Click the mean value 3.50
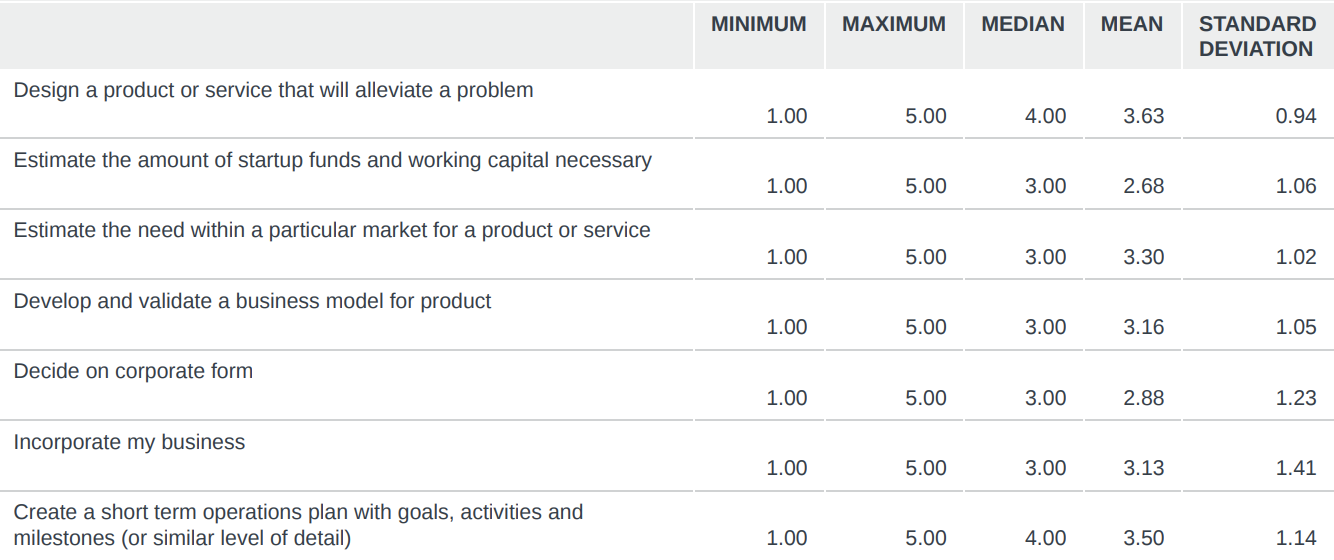 (1143, 538)
